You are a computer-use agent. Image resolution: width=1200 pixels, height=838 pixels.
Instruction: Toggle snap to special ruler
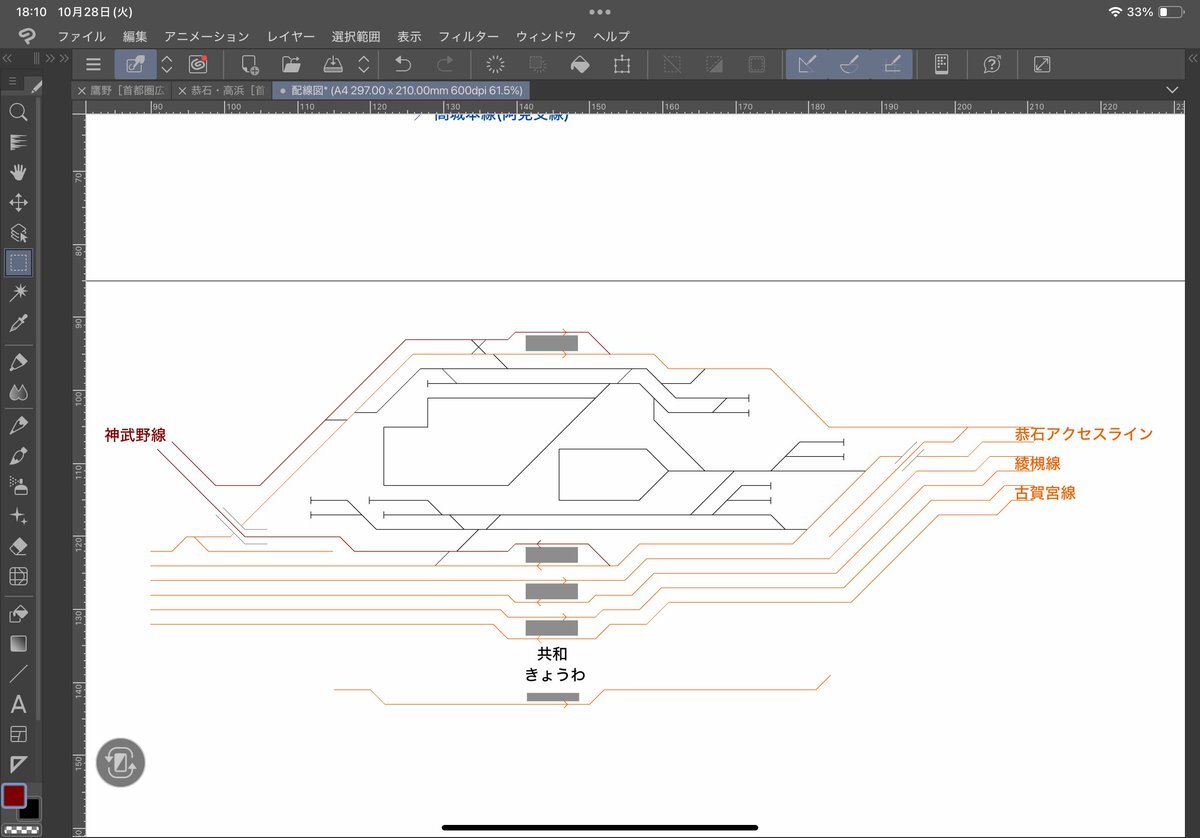850,65
